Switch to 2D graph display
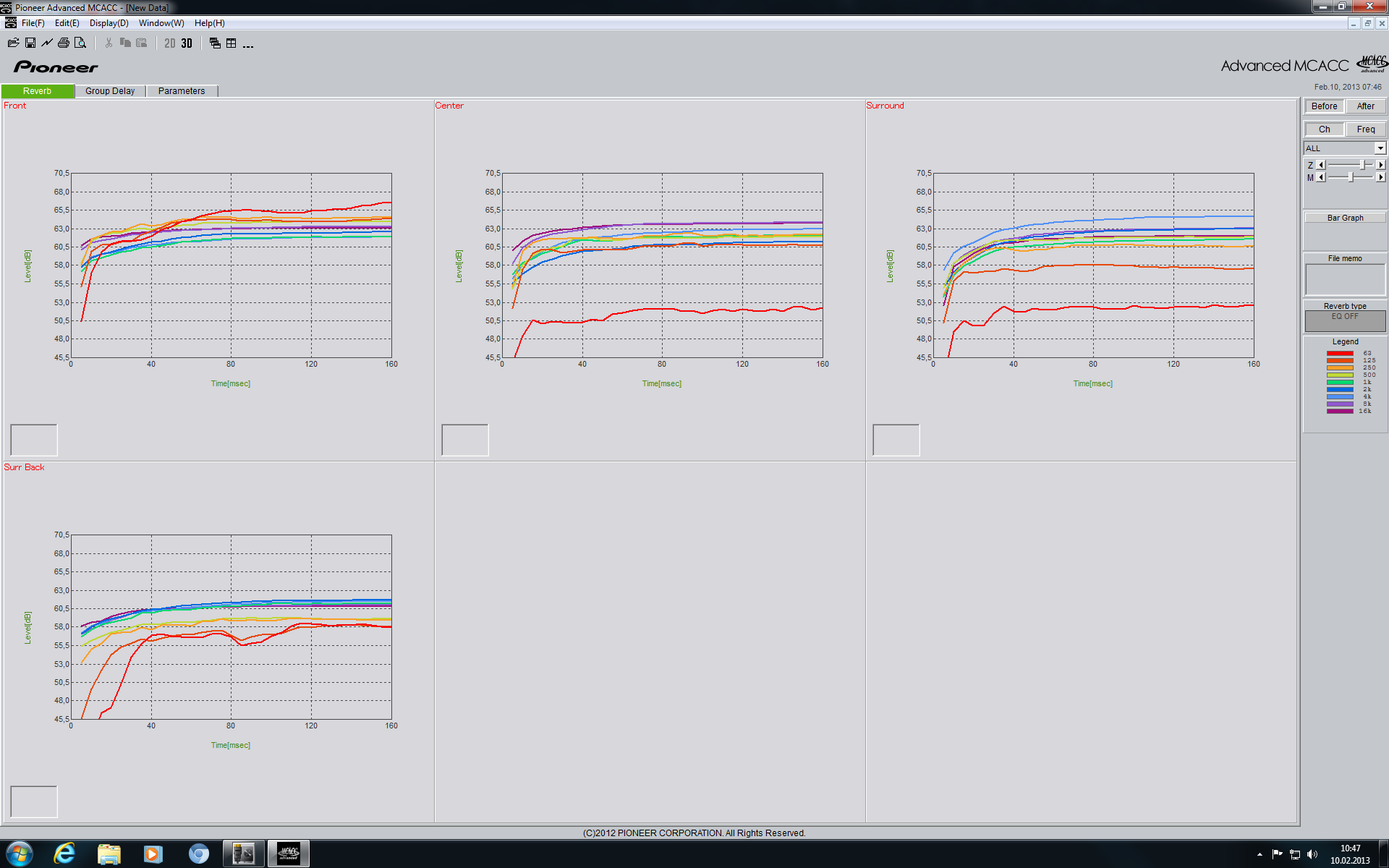1389x868 pixels. pos(170,43)
